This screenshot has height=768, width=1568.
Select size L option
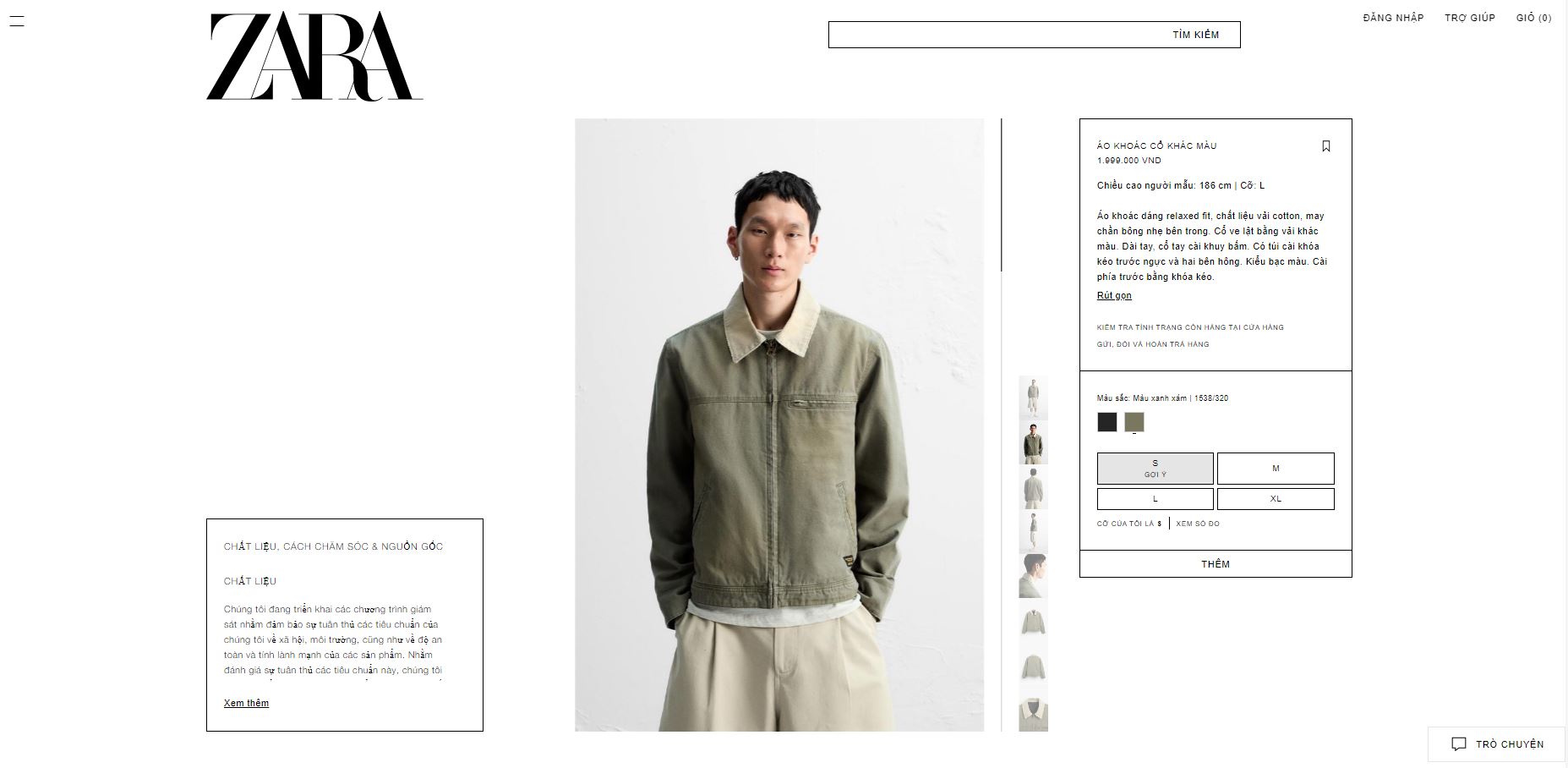(1155, 499)
